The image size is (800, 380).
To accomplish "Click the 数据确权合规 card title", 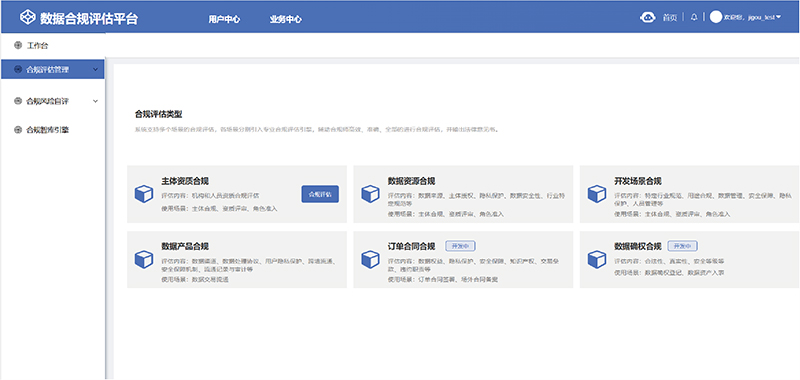I will tap(638, 246).
